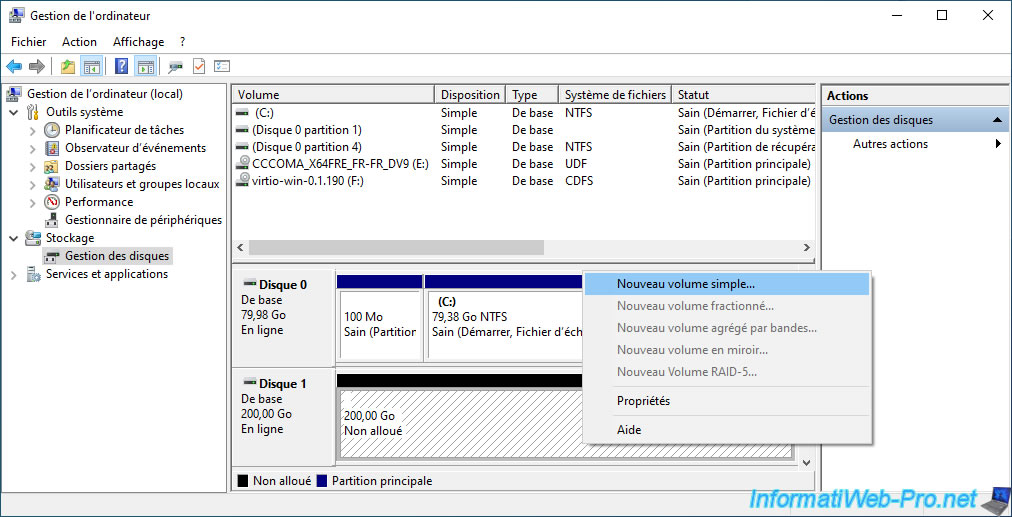The image size is (1012, 517).
Task: Click the Outils système tools icon
Action: 33,112
